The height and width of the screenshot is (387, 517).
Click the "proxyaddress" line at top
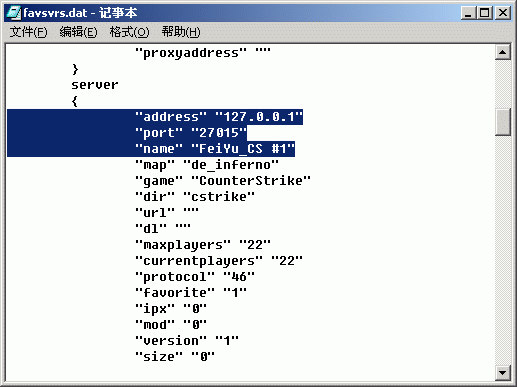click(x=203, y=53)
